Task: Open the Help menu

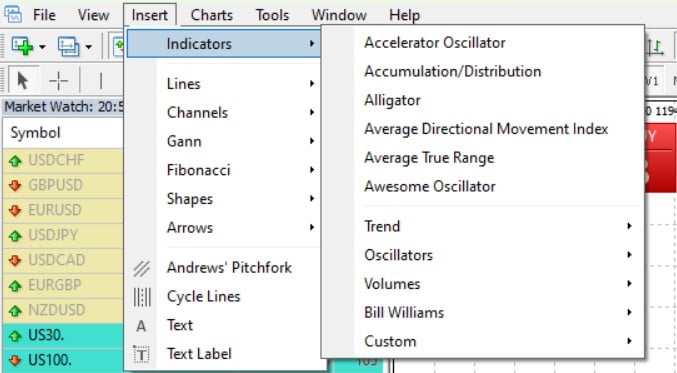Action: point(404,15)
